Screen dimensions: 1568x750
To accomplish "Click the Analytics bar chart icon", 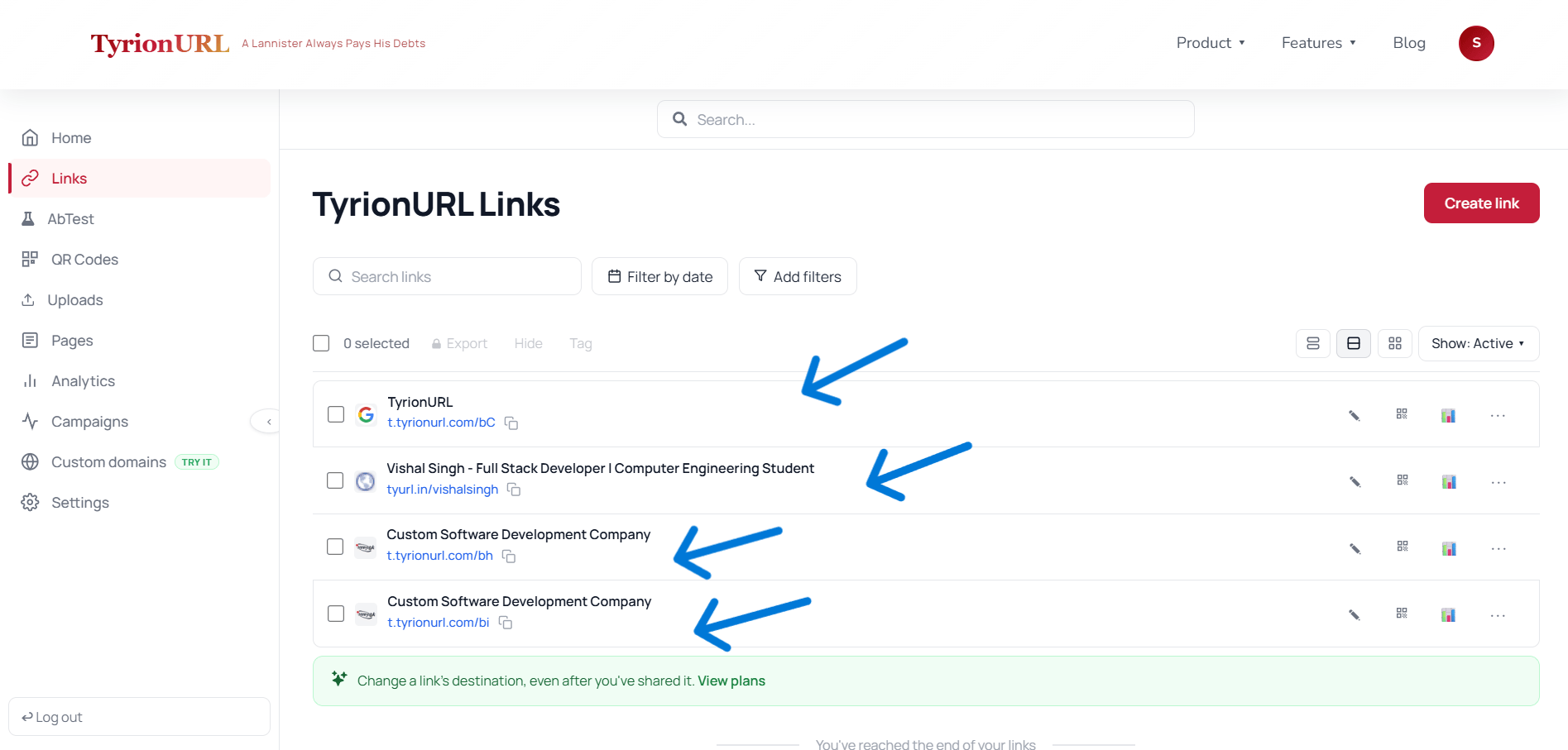I will 30,380.
